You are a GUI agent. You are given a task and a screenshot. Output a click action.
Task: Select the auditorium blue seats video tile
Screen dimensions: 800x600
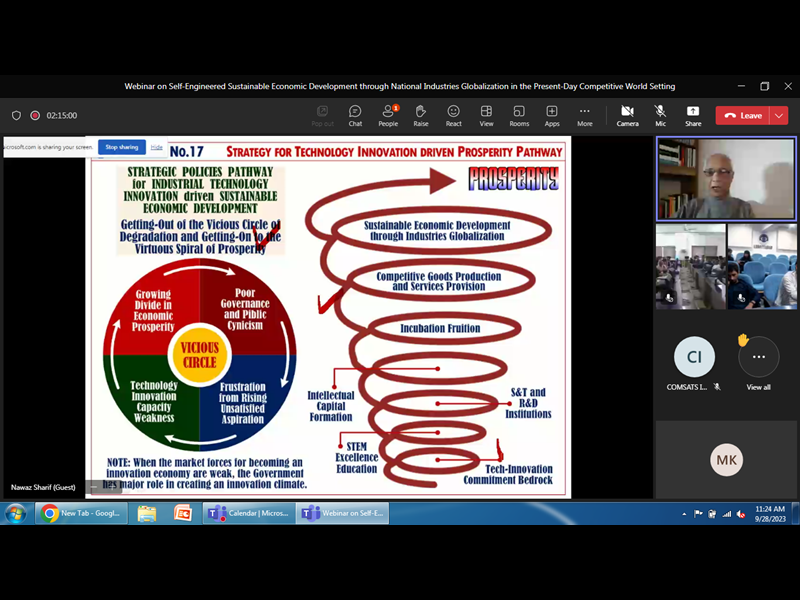coord(762,266)
